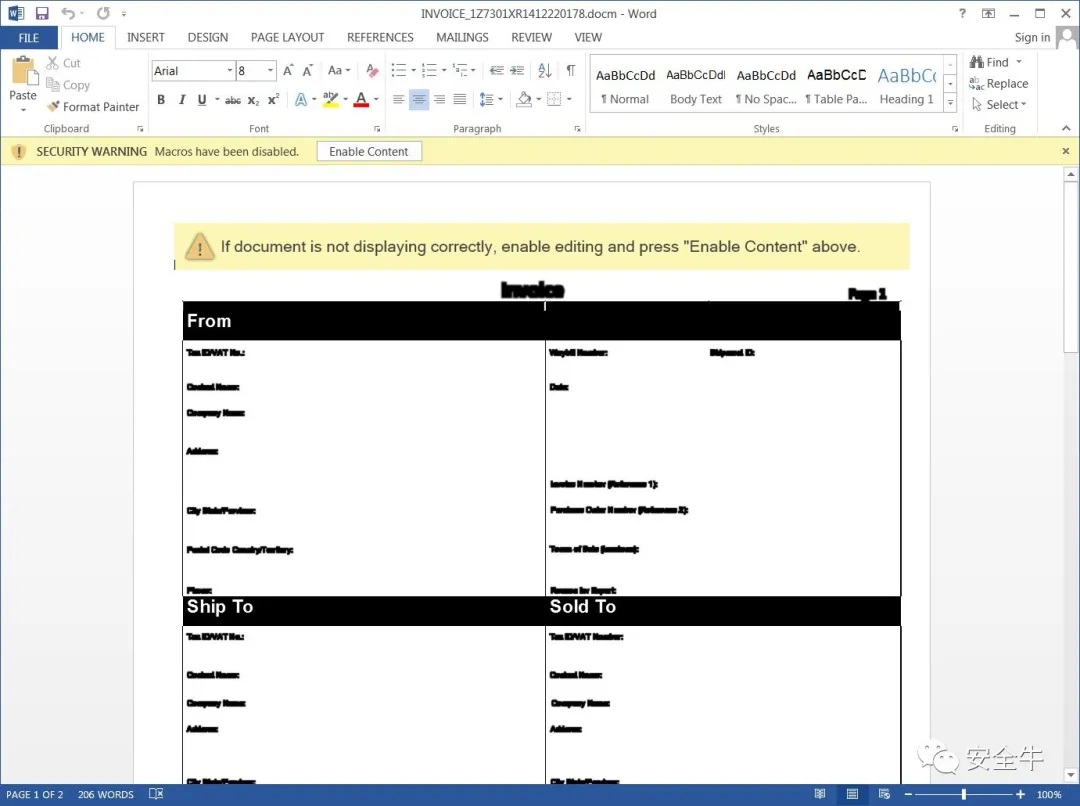
Task: Expand the font size dropdown
Action: [270, 71]
